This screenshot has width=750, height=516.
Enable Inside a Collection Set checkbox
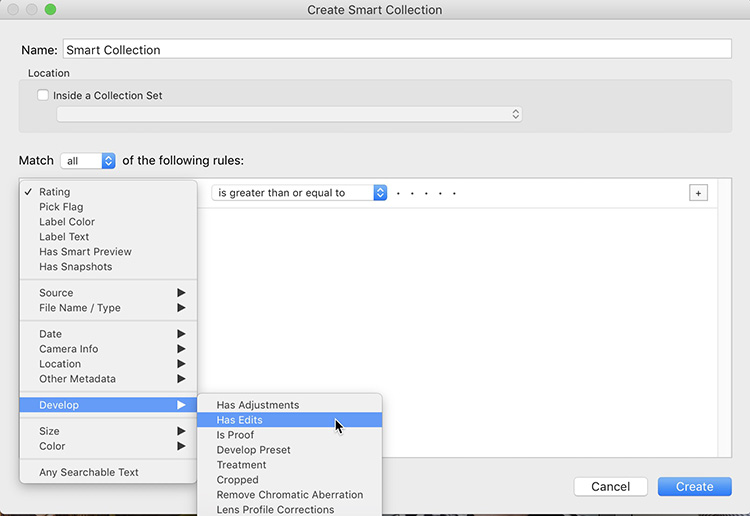click(x=43, y=96)
